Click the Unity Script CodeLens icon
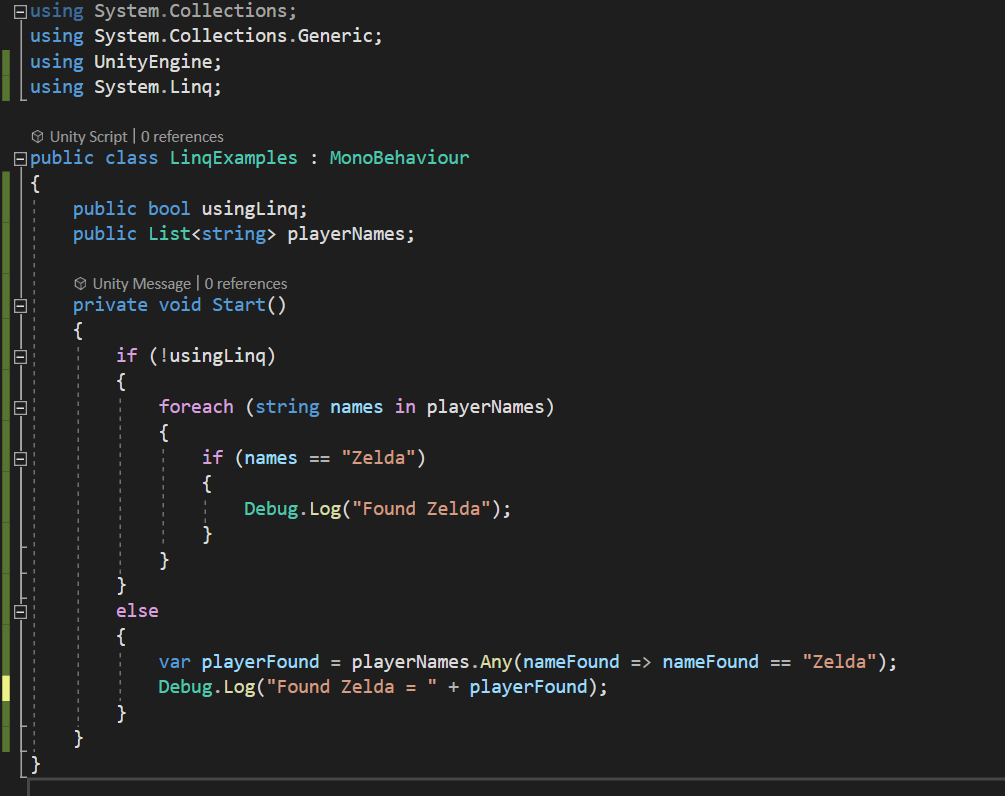The height and width of the screenshot is (796, 1005). [36, 136]
